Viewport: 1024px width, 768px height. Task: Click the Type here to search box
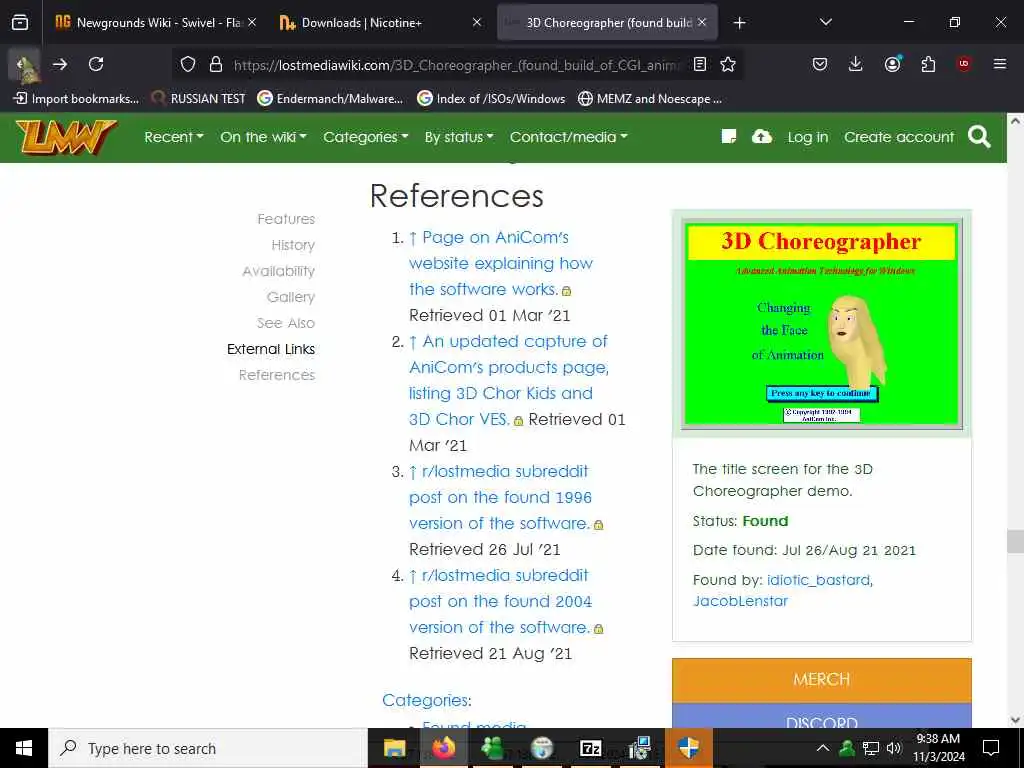(x=208, y=748)
